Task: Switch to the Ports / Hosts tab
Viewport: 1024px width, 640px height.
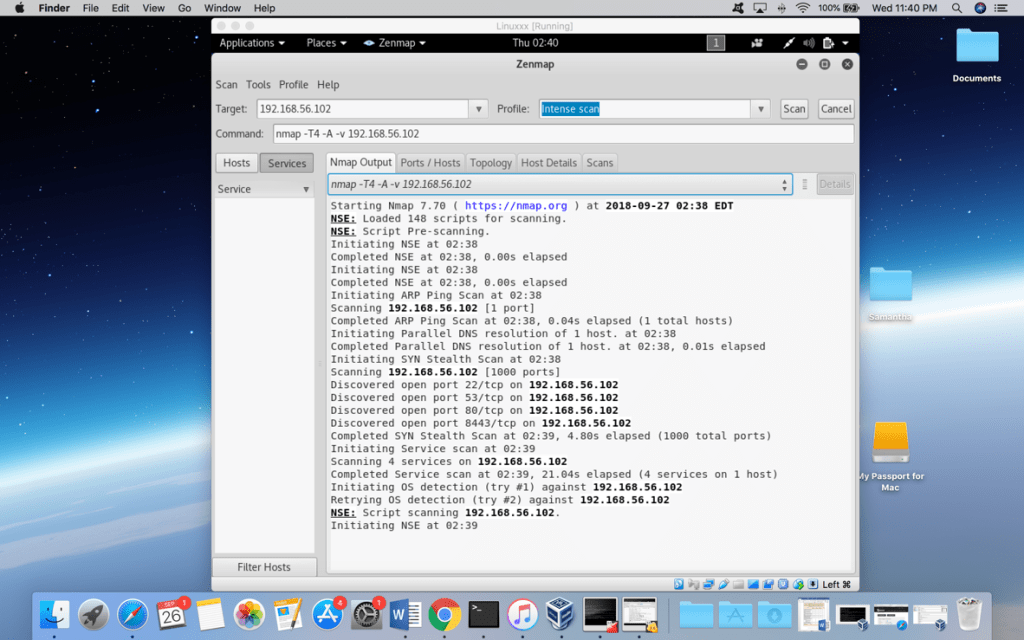Action: pos(430,163)
